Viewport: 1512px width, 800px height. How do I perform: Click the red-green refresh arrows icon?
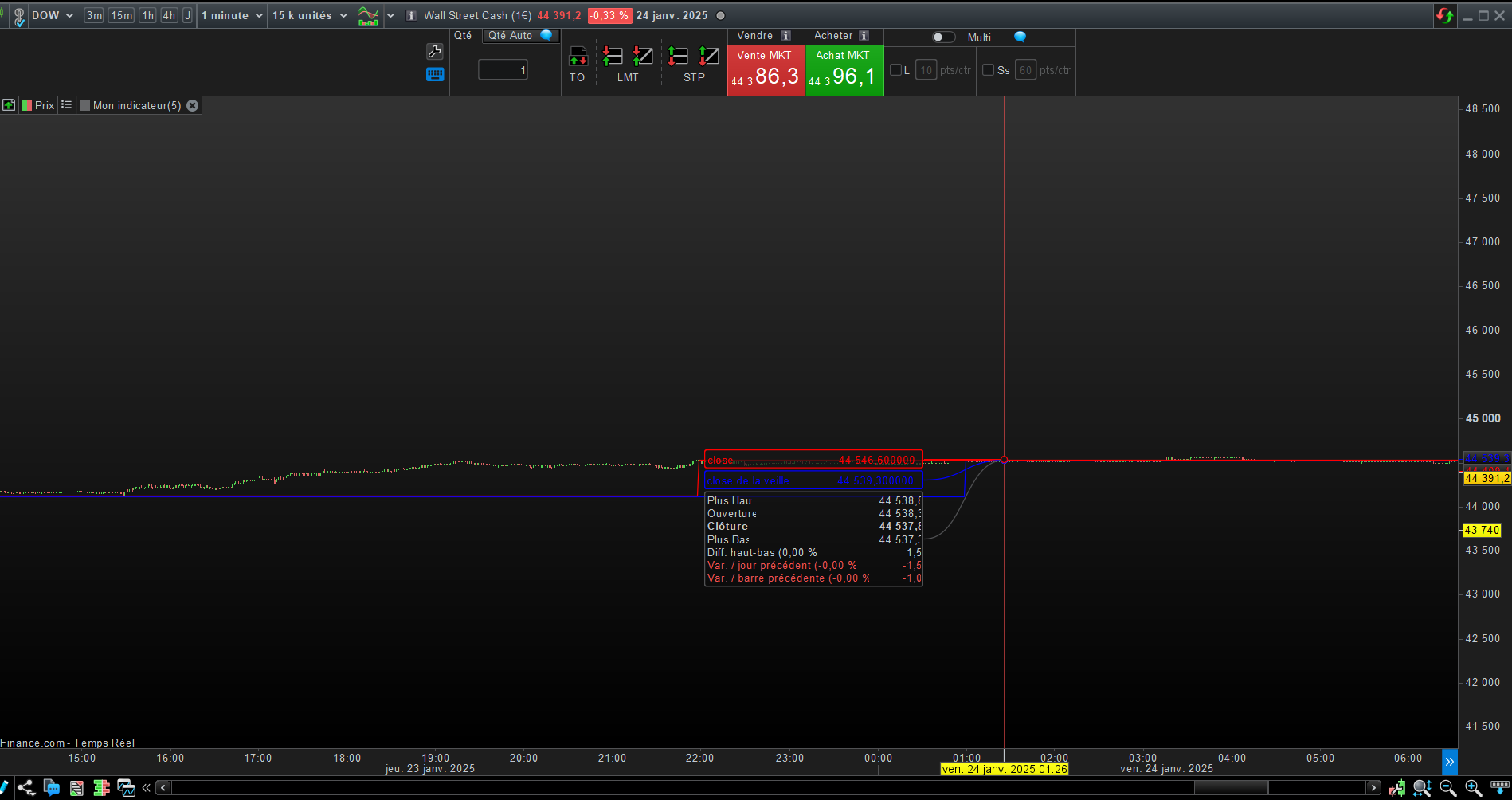click(x=1444, y=16)
